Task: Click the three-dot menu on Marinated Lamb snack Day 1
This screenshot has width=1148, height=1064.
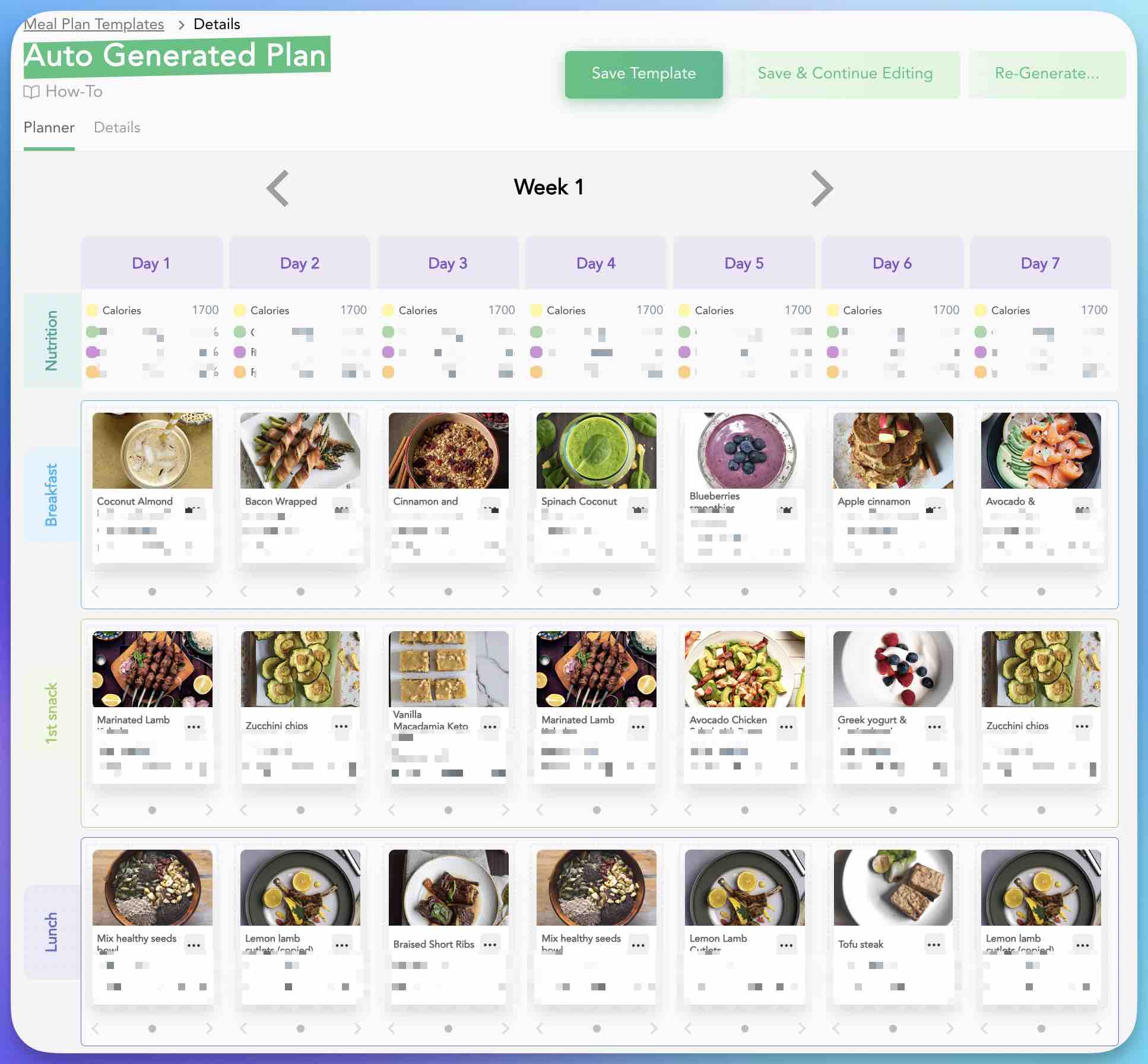Action: [196, 726]
